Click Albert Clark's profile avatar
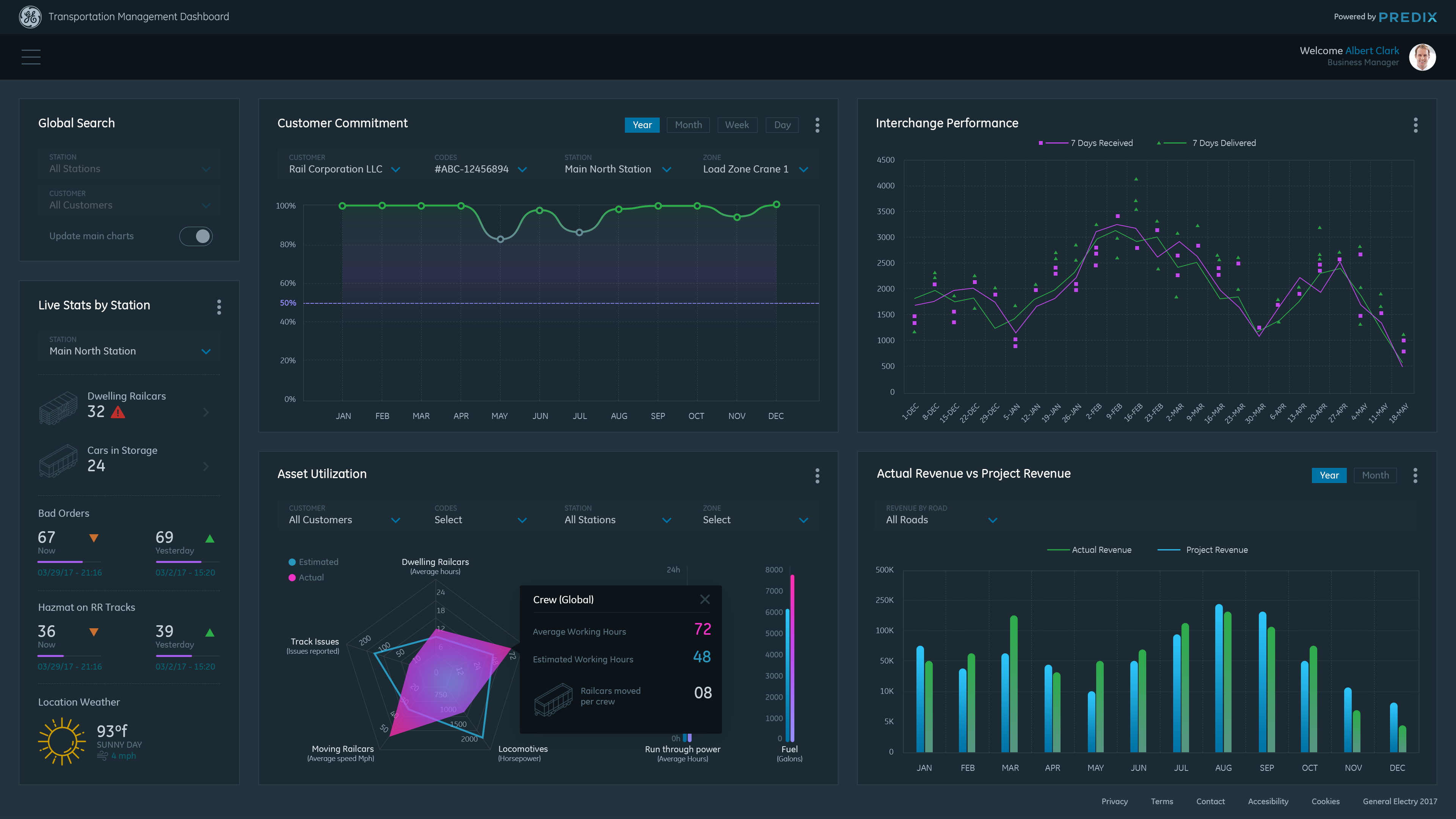 1422,56
